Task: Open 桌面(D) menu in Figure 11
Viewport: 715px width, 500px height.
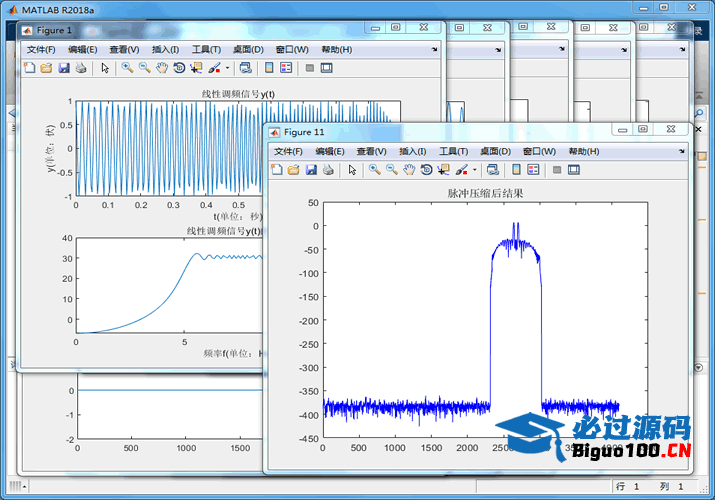Action: 495,151
